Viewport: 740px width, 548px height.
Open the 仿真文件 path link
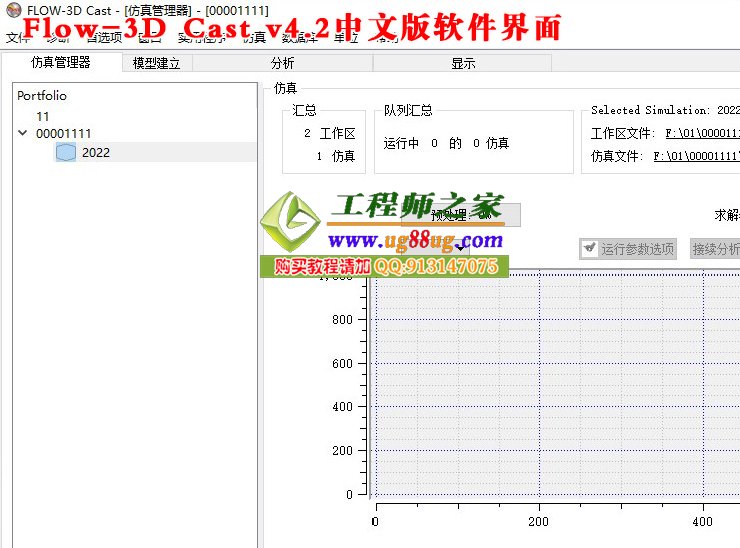(x=697, y=156)
